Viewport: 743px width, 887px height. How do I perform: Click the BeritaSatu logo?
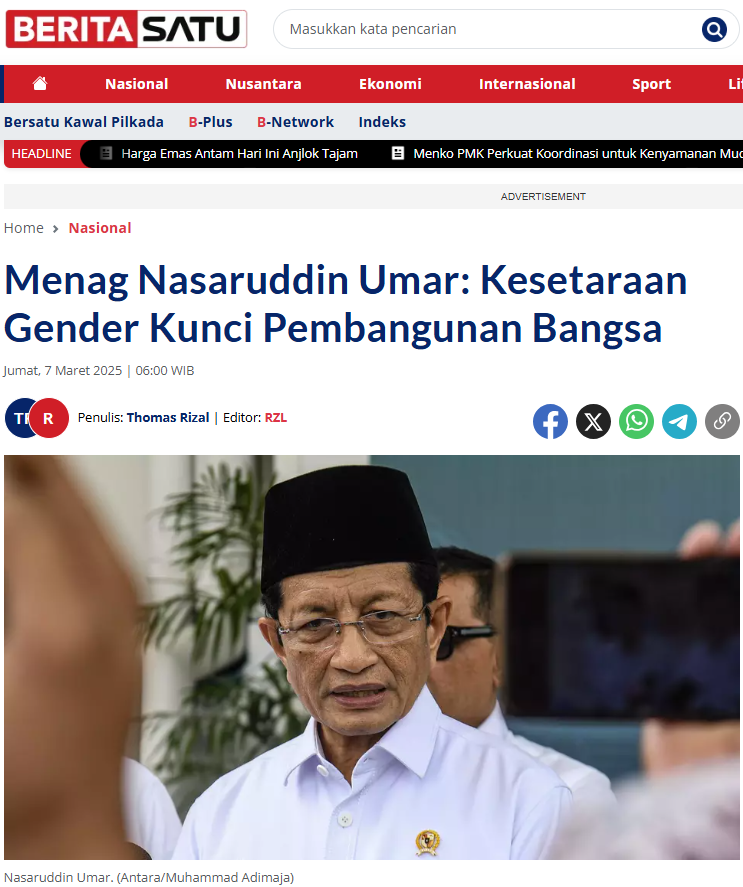point(126,29)
